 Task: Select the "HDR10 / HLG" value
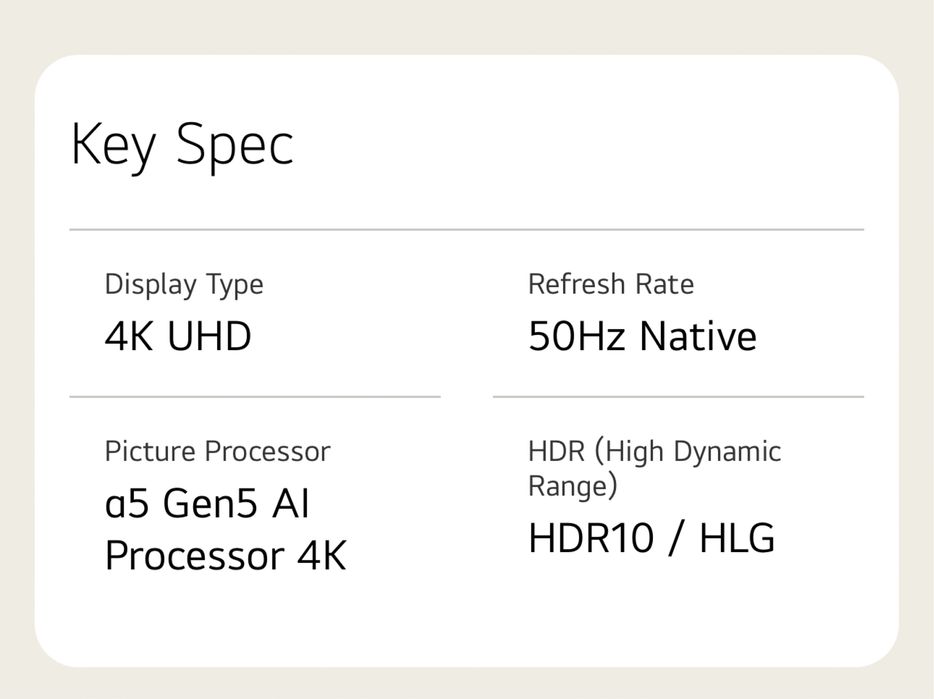coord(651,539)
